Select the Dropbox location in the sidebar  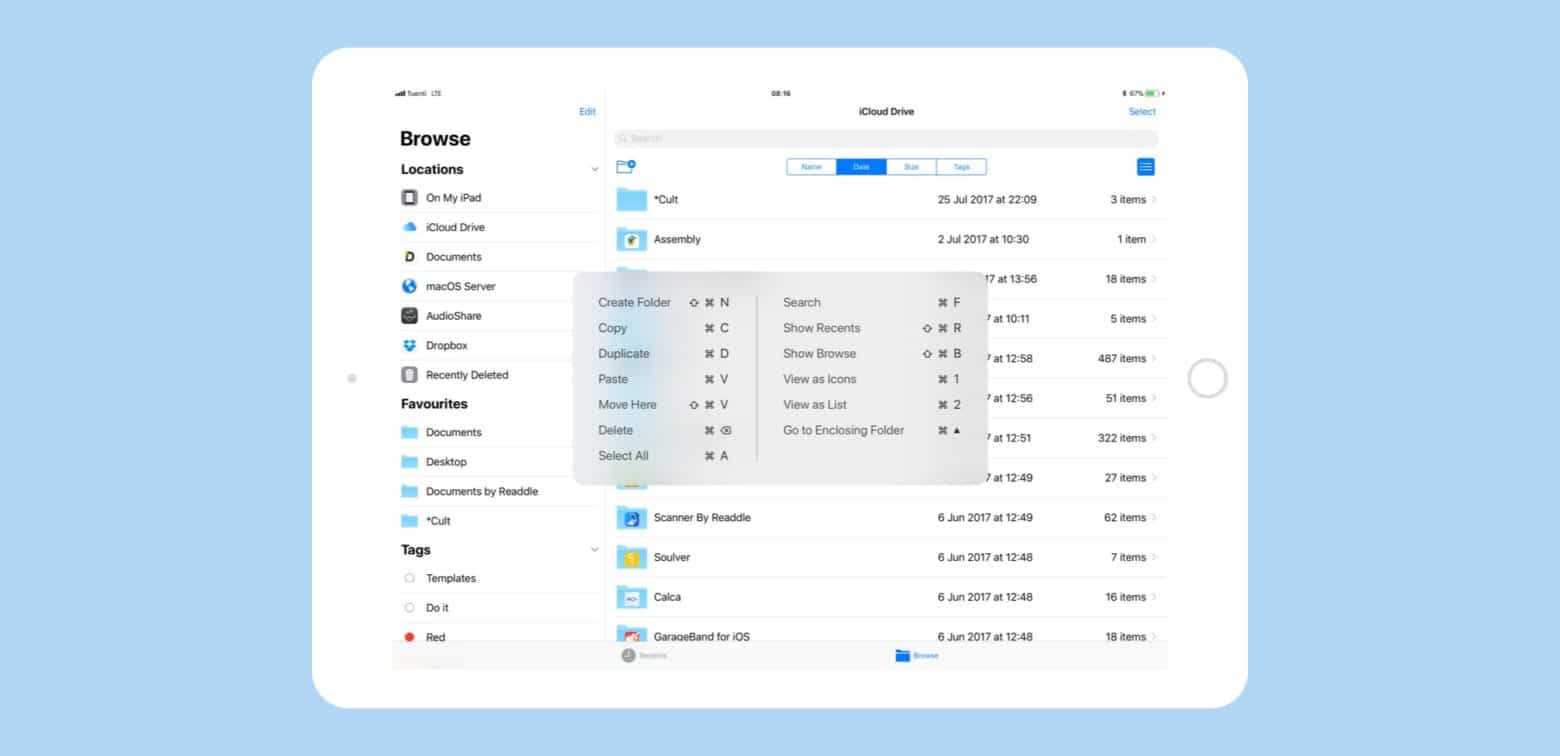click(447, 345)
